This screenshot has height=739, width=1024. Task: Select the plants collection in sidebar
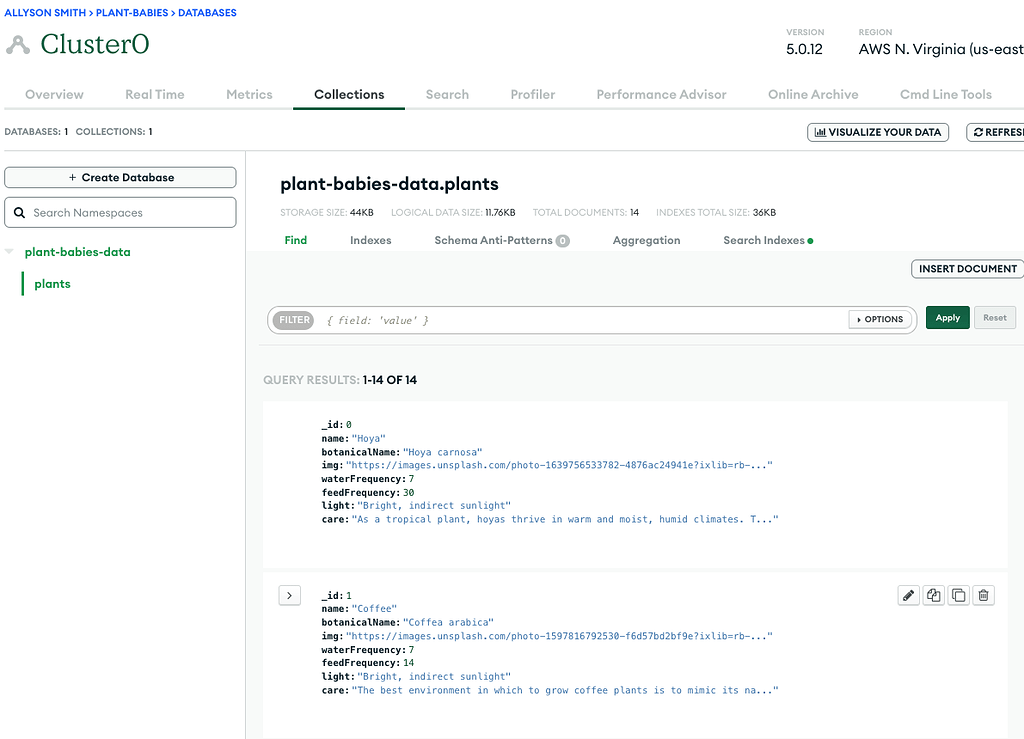[52, 284]
